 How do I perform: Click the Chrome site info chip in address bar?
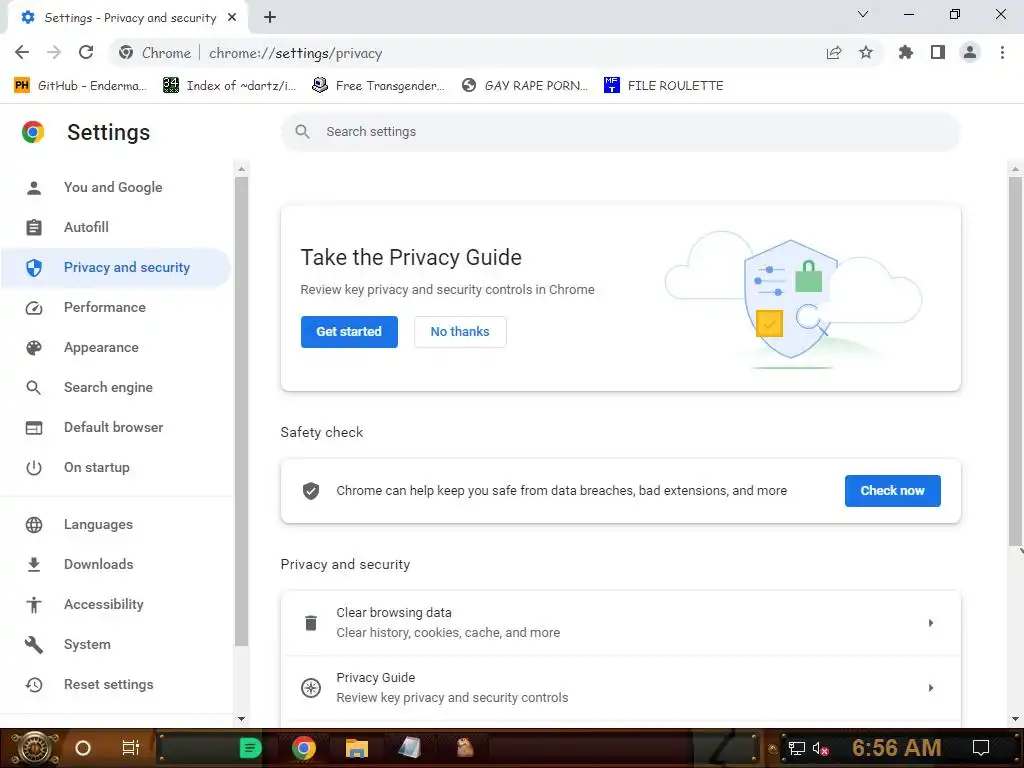pyautogui.click(x=155, y=53)
